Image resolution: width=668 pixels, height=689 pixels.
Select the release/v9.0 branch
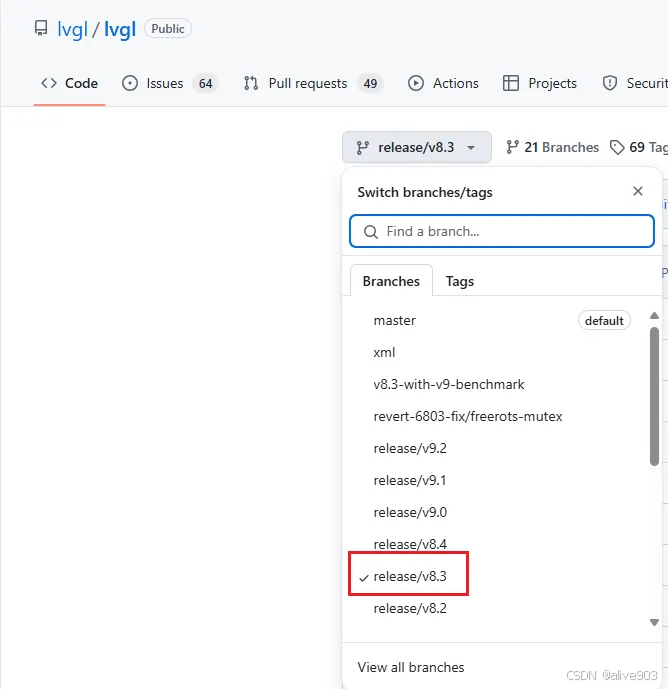501,512
